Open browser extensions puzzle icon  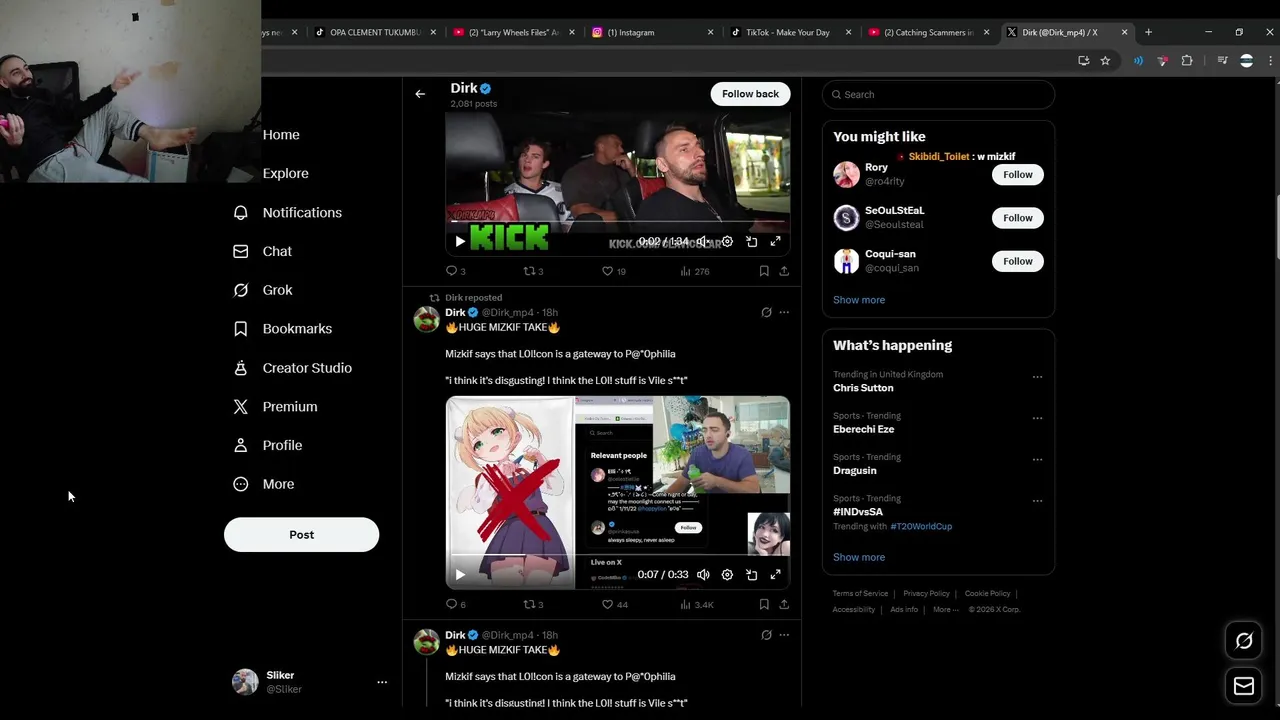click(1187, 61)
